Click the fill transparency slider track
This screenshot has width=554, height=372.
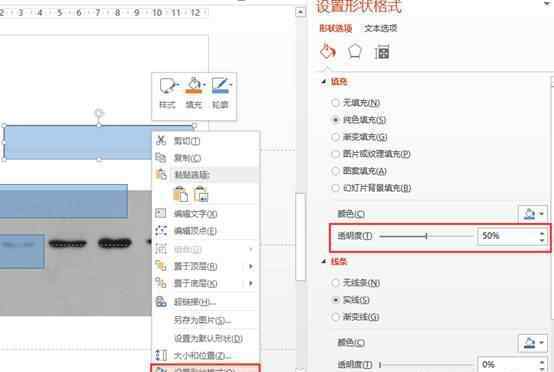point(426,236)
